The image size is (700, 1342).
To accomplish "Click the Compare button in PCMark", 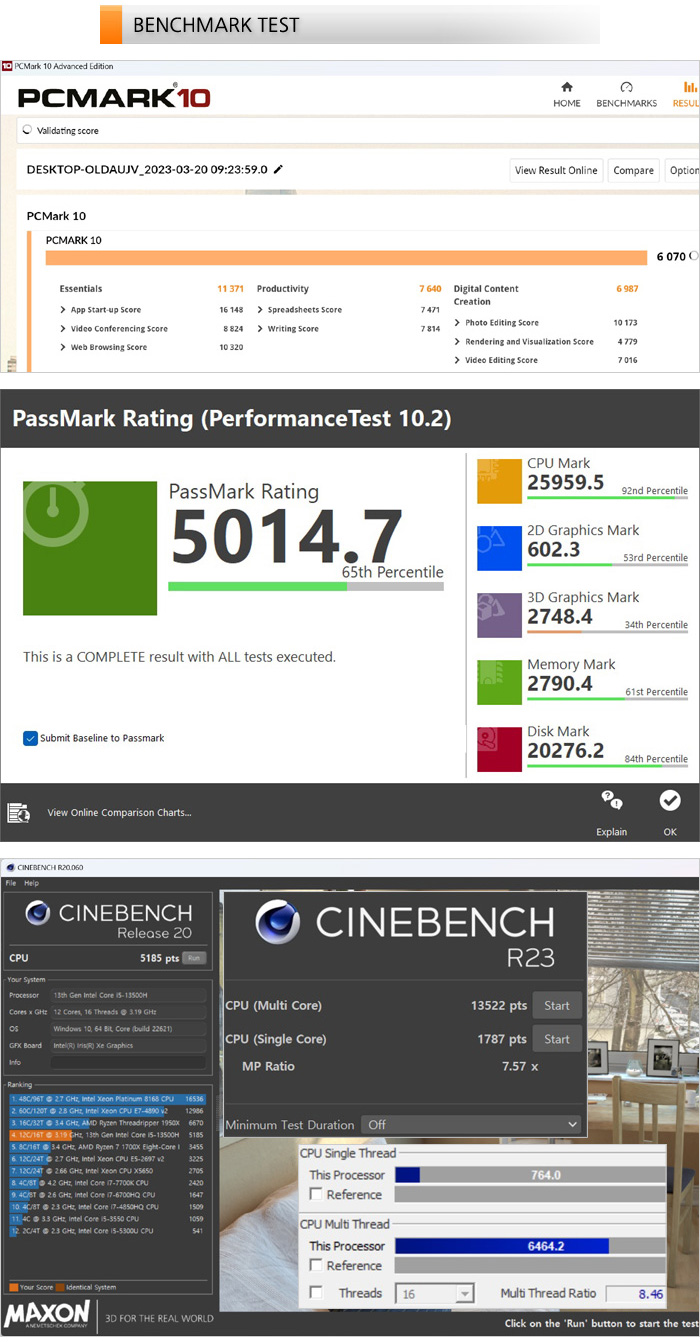I will tap(633, 170).
